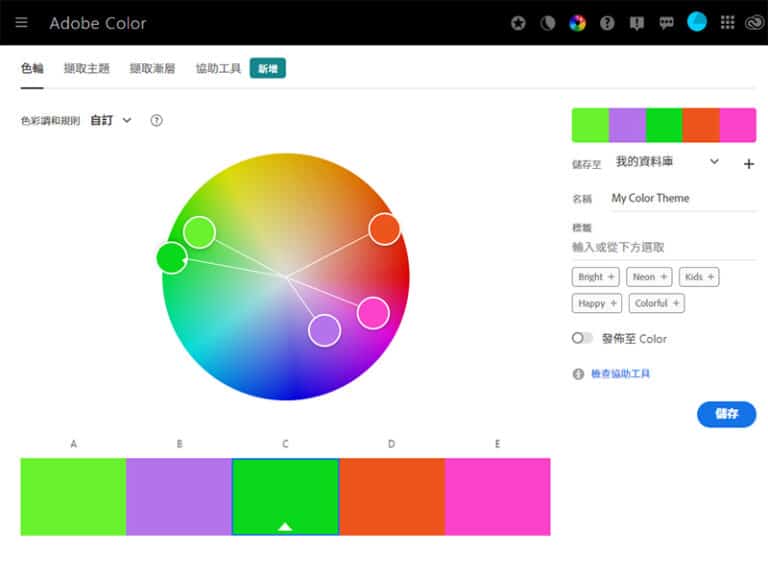Open the chat bubble icon
The width and height of the screenshot is (768, 576).
click(667, 23)
